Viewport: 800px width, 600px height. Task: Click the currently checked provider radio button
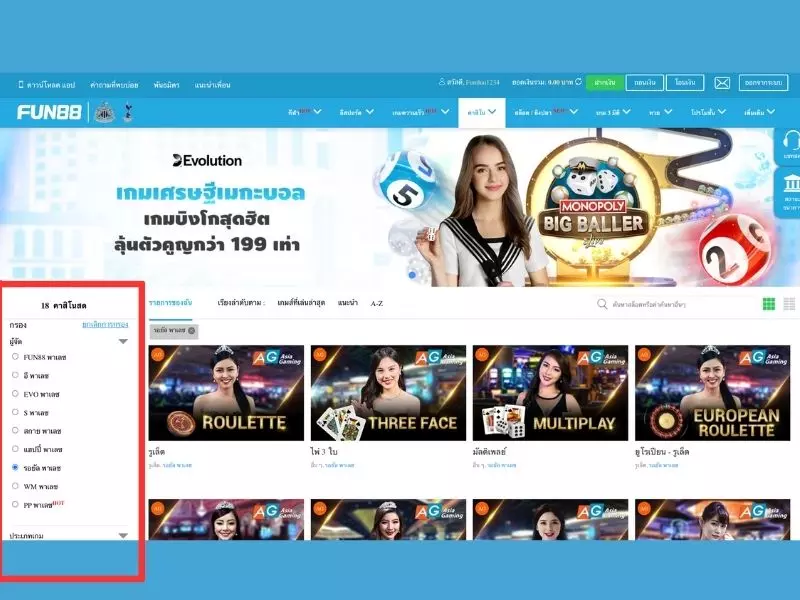click(x=15, y=467)
